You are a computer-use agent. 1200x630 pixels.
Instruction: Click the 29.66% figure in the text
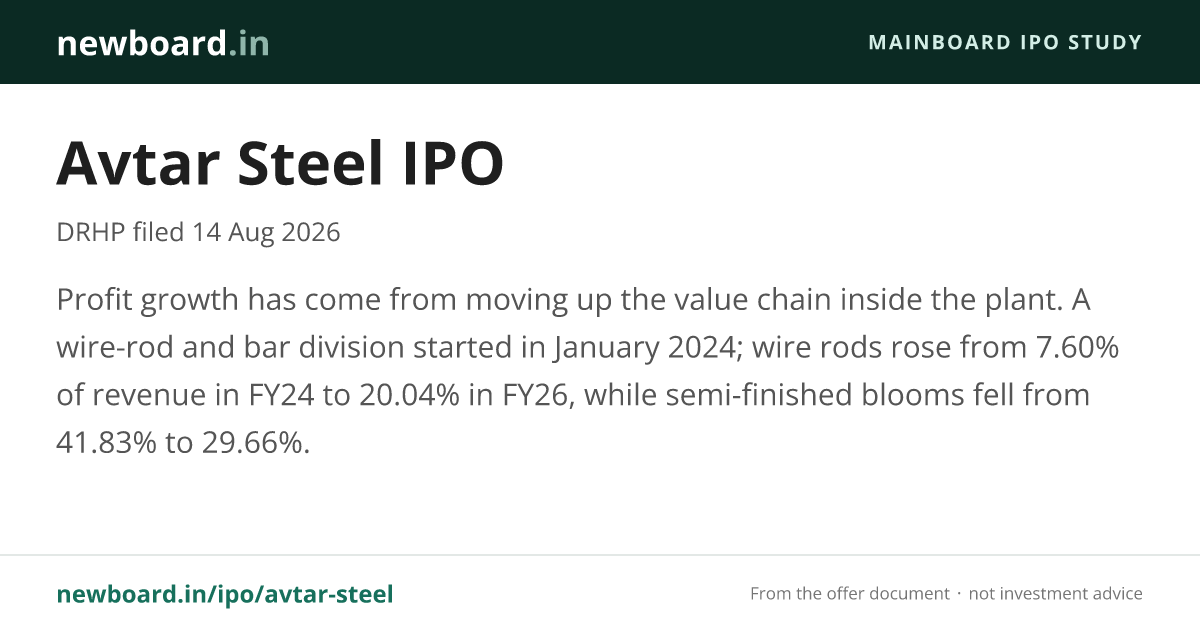[x=254, y=443]
